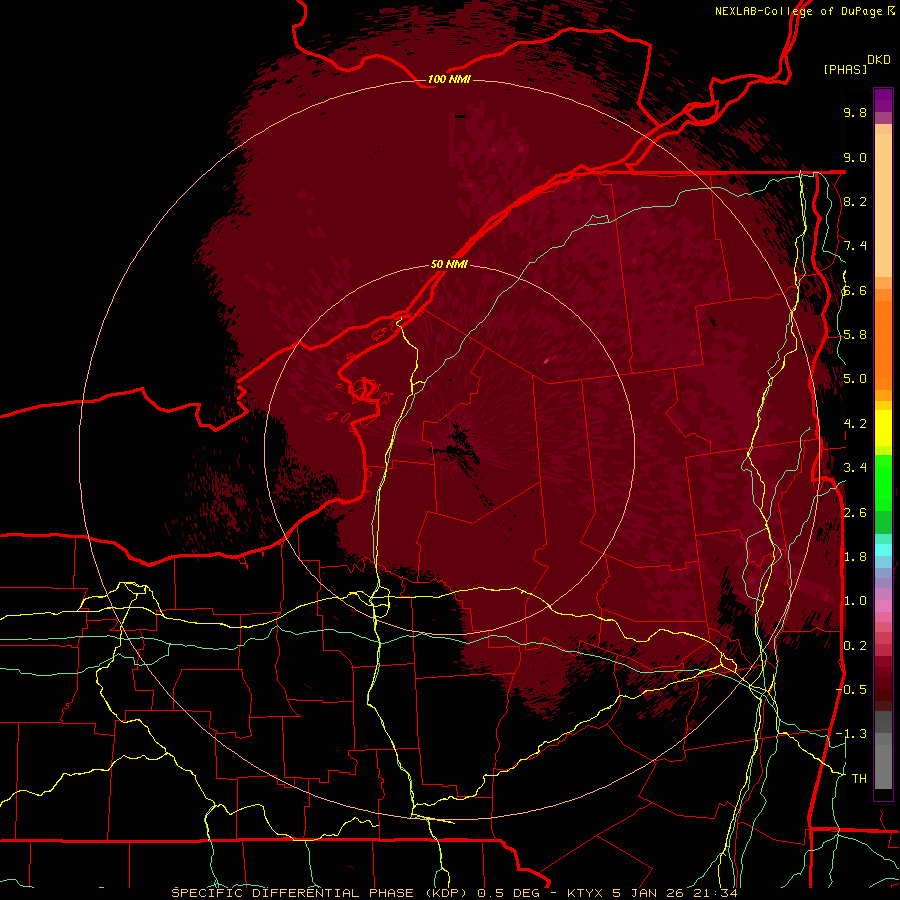Click the 3.4 value on the scale
The width and height of the screenshot is (900, 900).
click(855, 468)
